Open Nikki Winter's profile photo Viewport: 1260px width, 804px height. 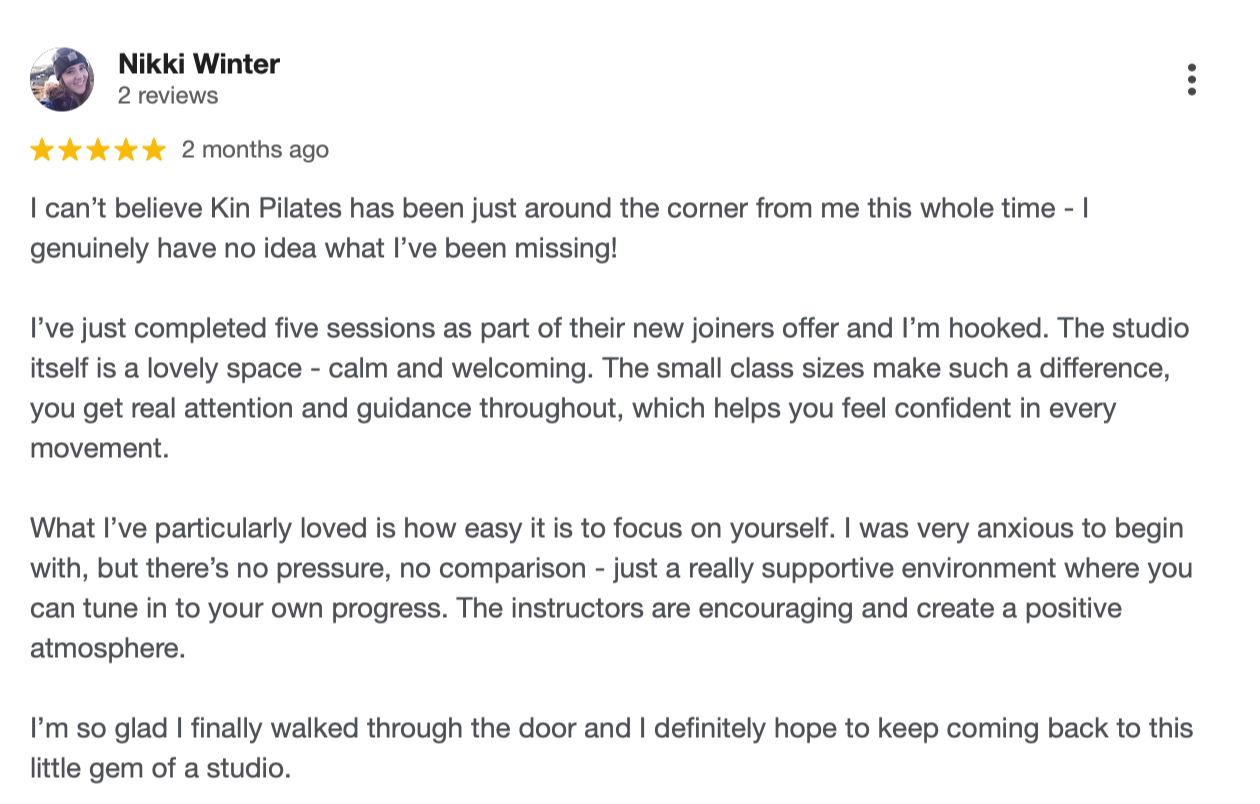point(63,79)
